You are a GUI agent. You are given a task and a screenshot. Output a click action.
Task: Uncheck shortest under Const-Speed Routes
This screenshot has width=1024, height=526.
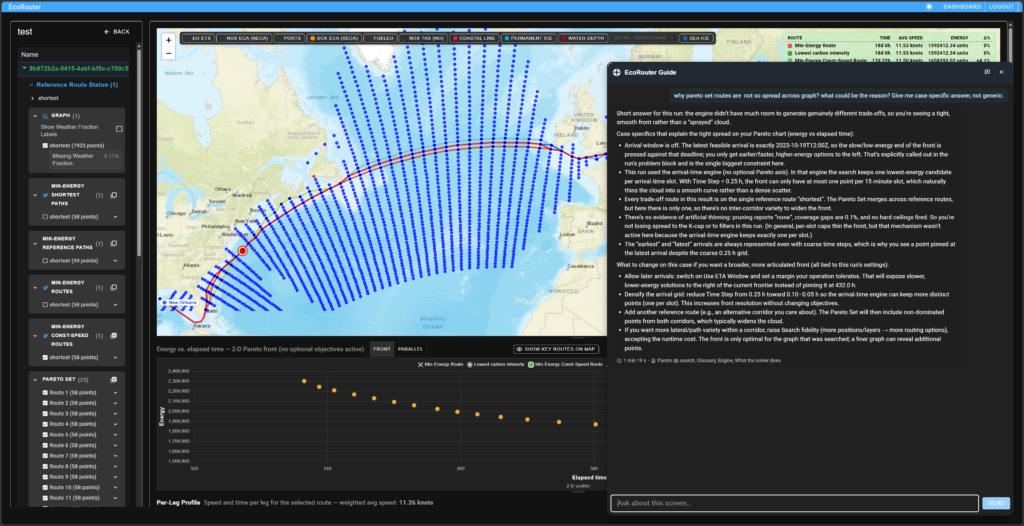tap(44, 357)
